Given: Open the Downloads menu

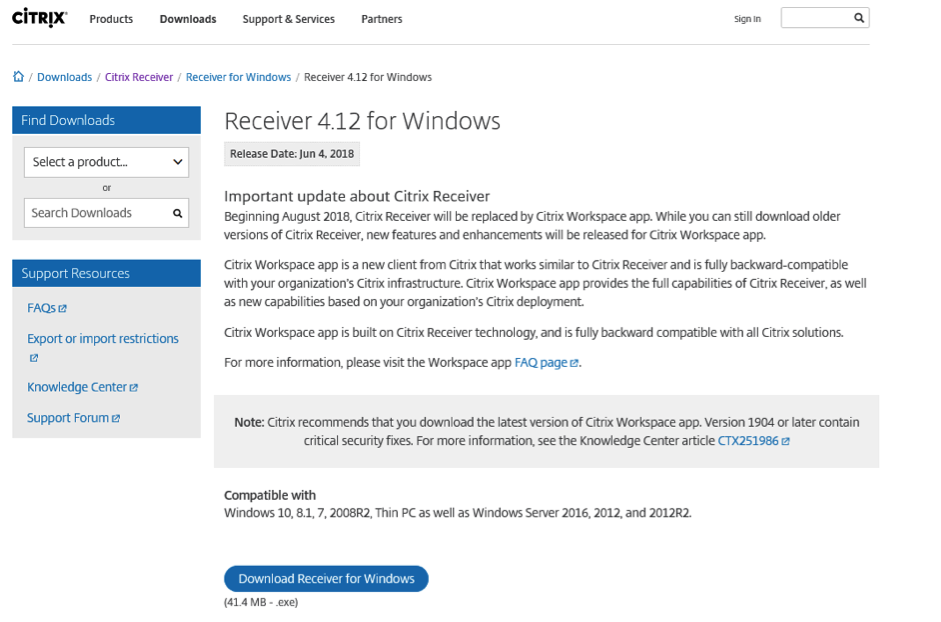Looking at the screenshot, I should [x=188, y=19].
